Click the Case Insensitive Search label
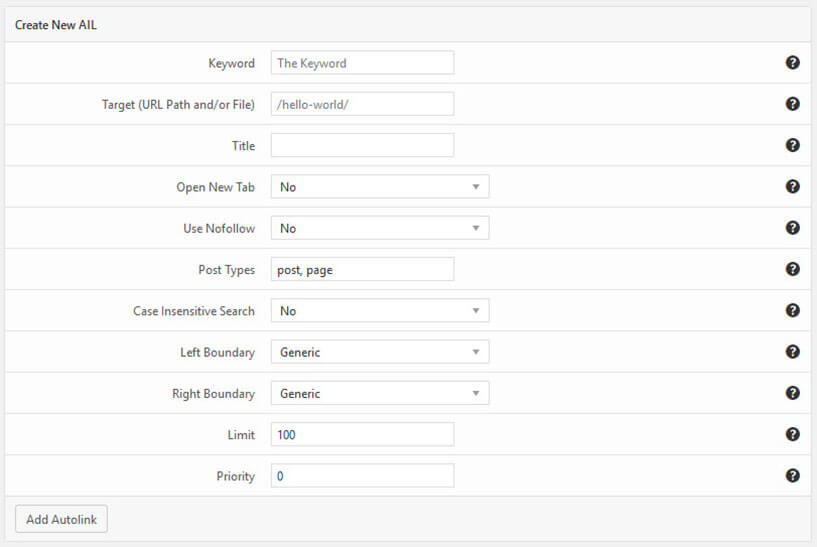817x547 pixels. [194, 311]
